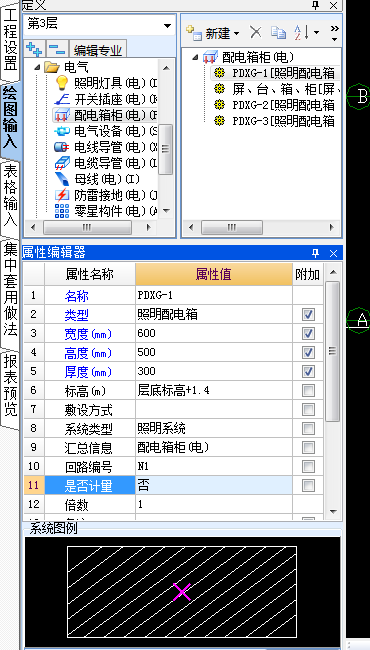Click the 属性名称 column header
Screen dimensions: 370x650
90,274
